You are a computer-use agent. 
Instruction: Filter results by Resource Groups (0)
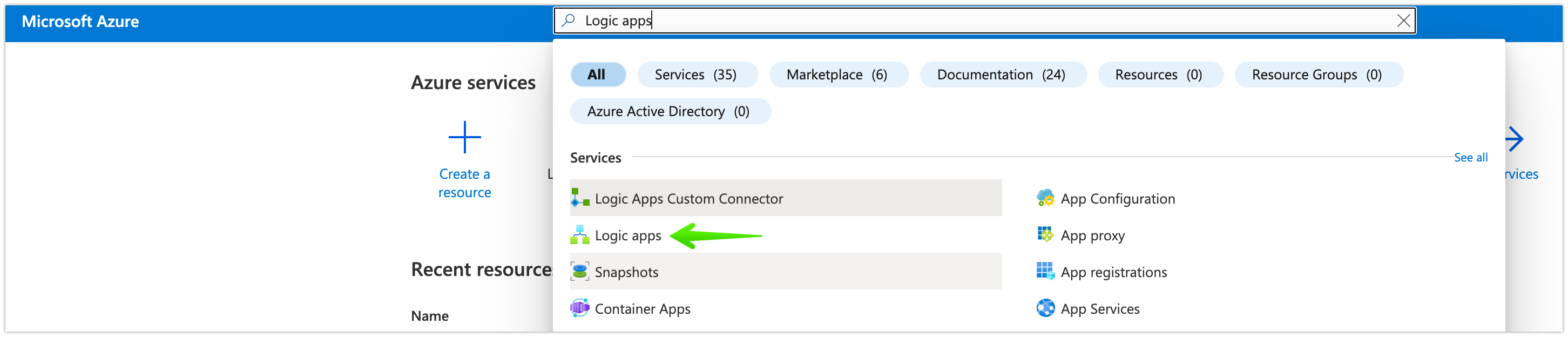coord(1319,75)
